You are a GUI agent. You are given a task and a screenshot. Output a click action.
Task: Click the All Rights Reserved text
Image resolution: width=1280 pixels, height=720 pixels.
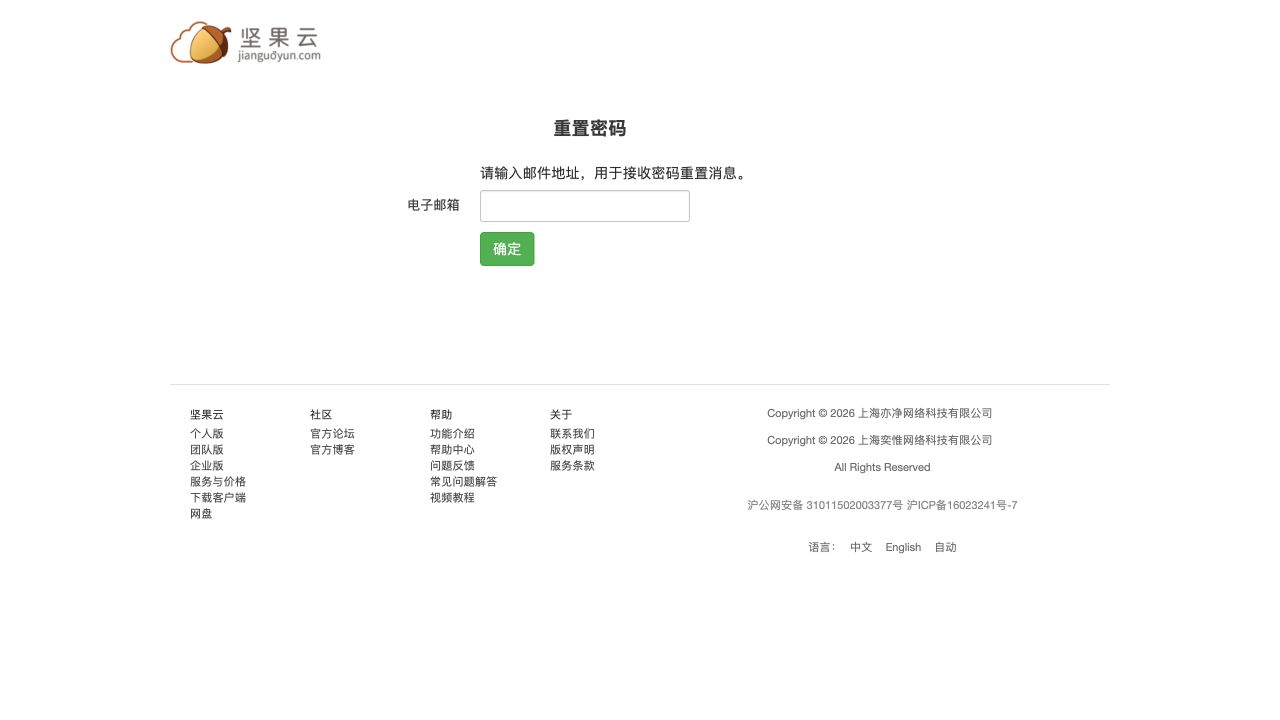(x=882, y=468)
